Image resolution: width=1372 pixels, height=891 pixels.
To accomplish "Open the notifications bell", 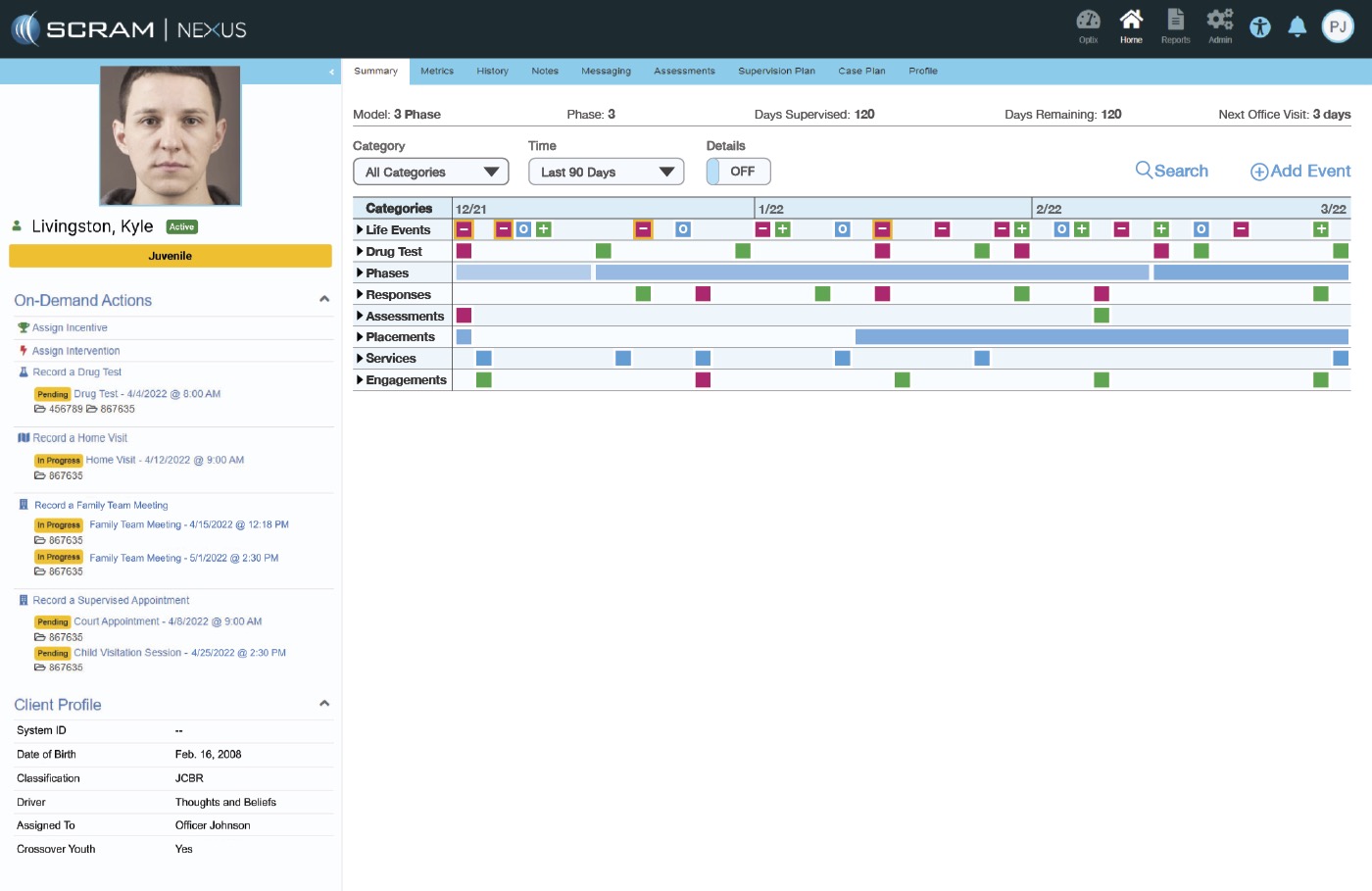I will pos(1297,27).
